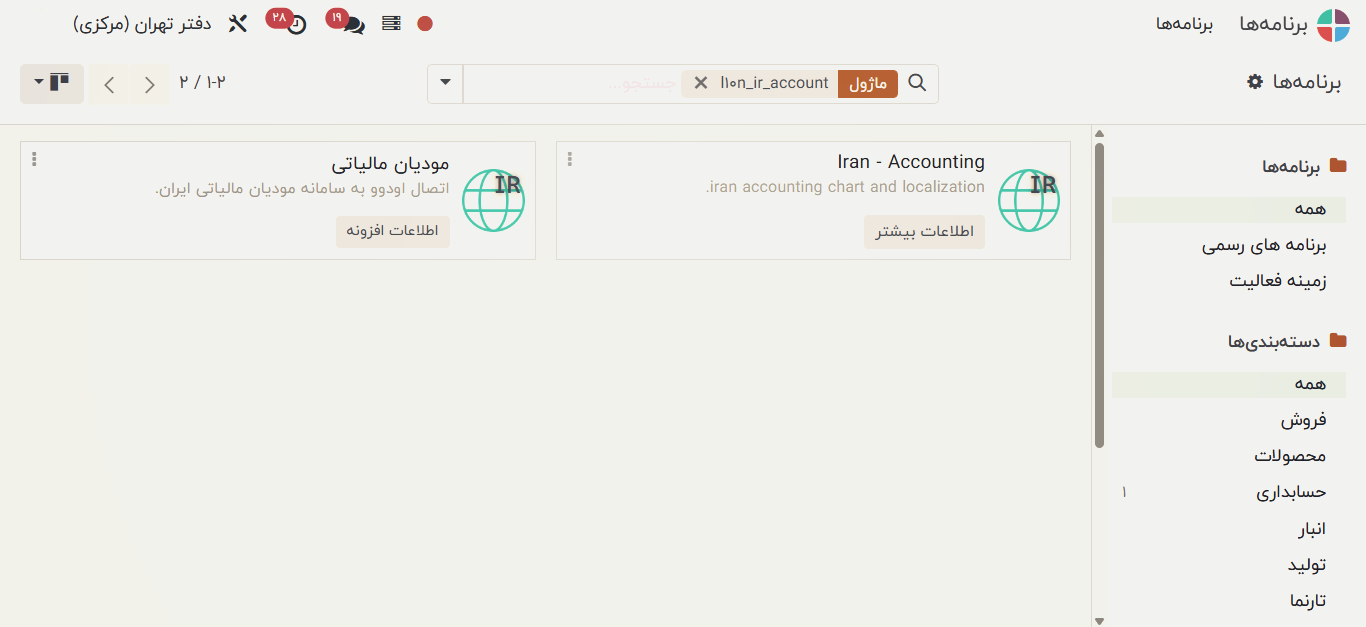Click the برنامه‌ها breadcrumb title
The width and height of the screenshot is (1366, 627).
pyautogui.click(x=1306, y=82)
